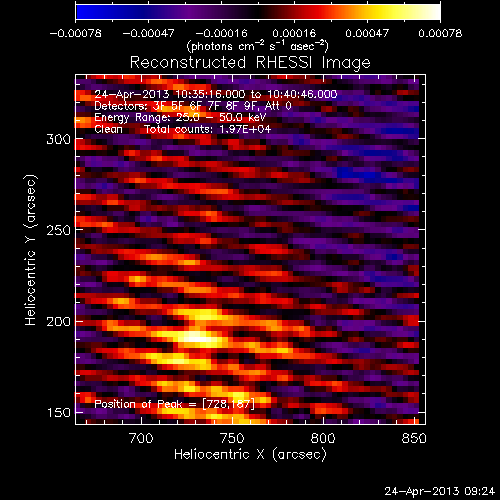The image size is (500, 500).
Task: Click the Y-axis tick label "250"
Action: click(x=59, y=230)
